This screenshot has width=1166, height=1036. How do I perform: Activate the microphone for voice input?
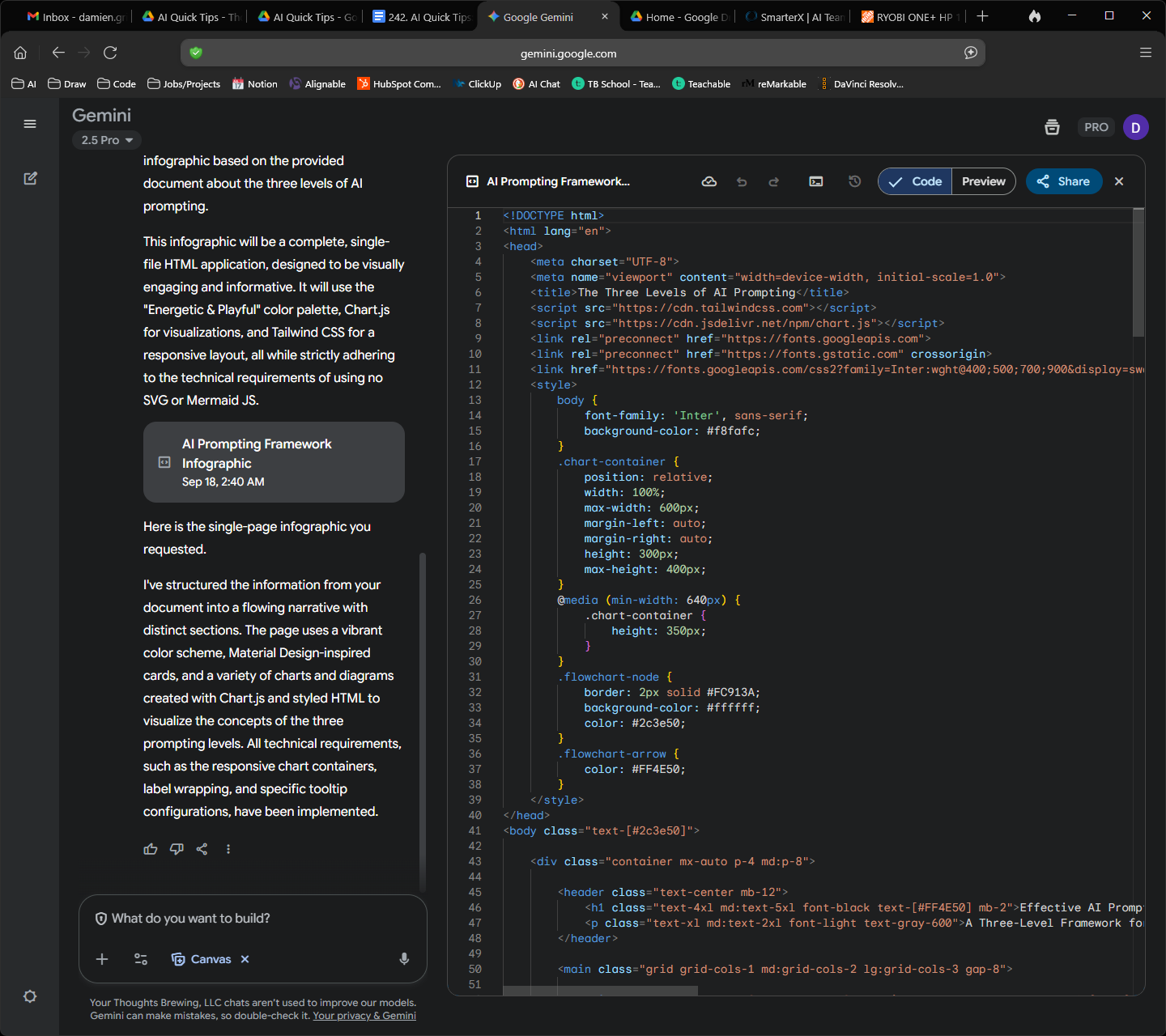click(403, 958)
